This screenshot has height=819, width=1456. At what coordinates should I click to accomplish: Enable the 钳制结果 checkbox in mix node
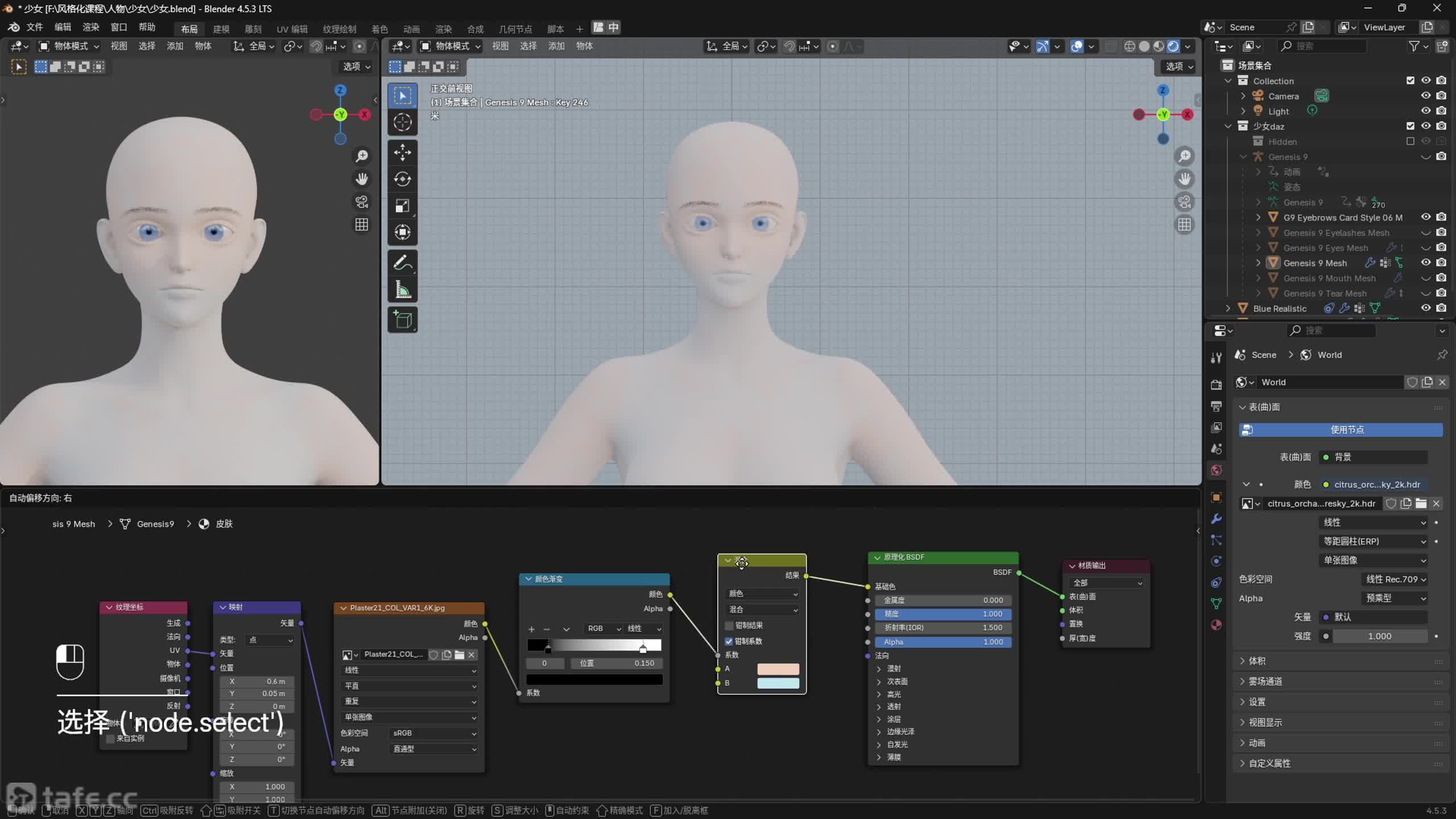[x=729, y=626]
